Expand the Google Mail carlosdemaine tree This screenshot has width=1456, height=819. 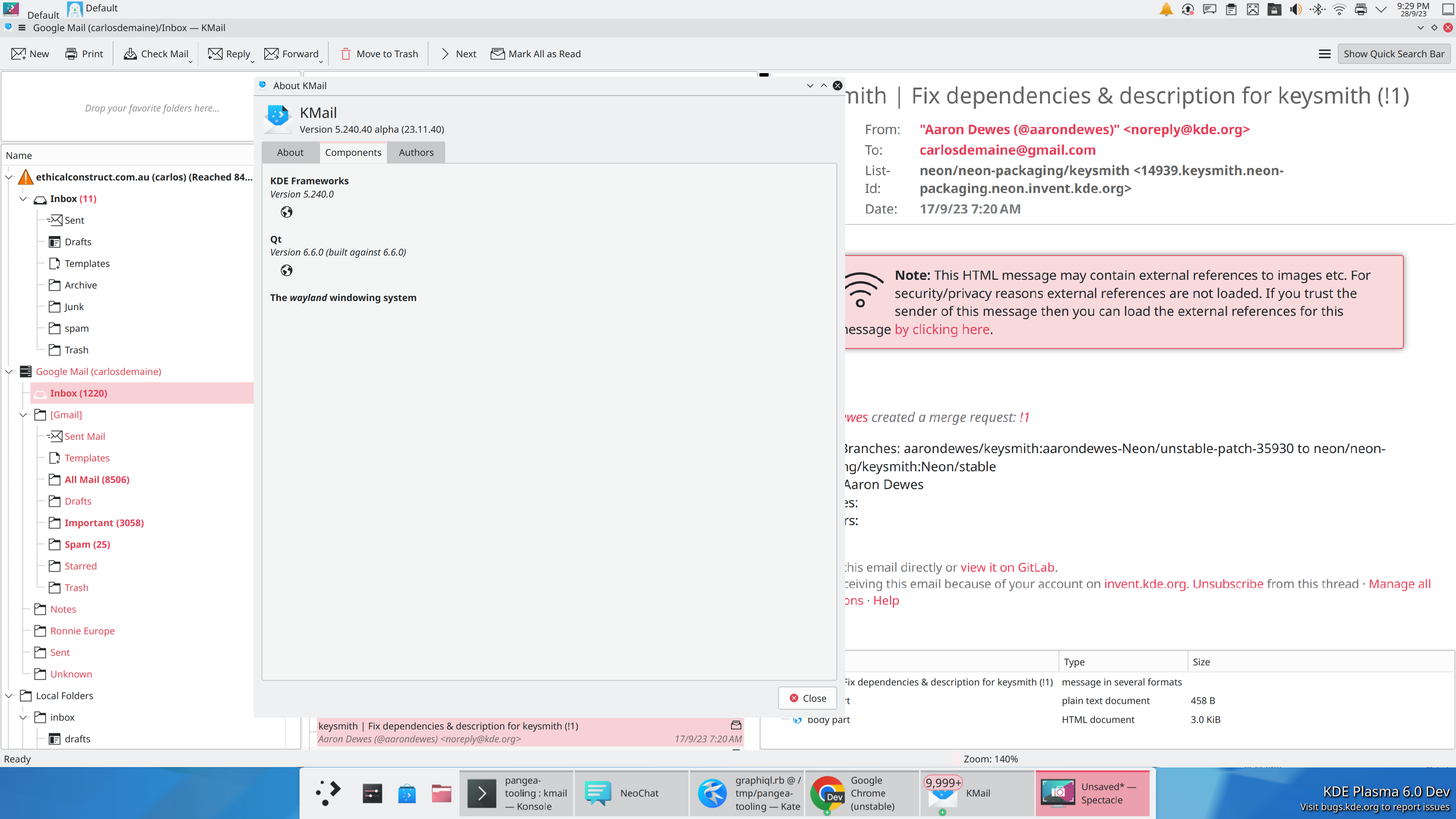tap(10, 371)
